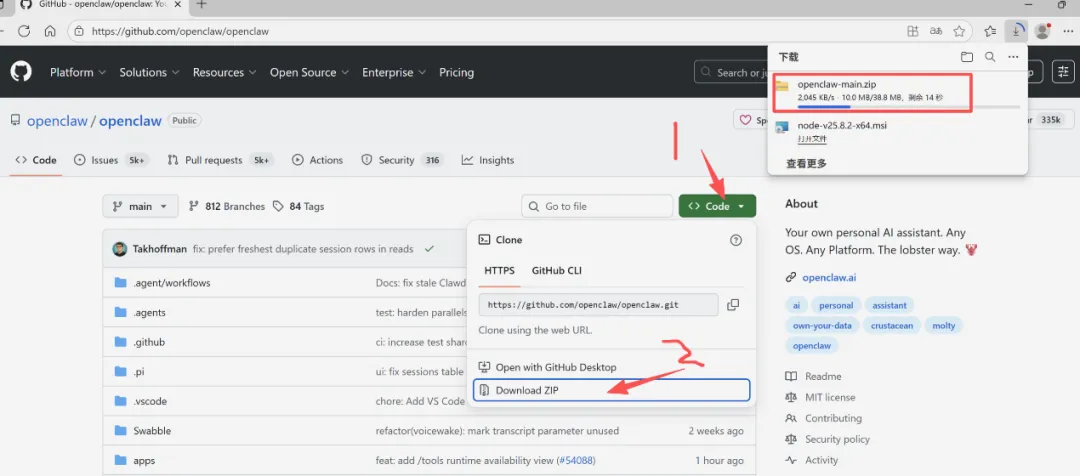Copy the clone URL to clipboard
The width and height of the screenshot is (1080, 476).
[x=733, y=304]
